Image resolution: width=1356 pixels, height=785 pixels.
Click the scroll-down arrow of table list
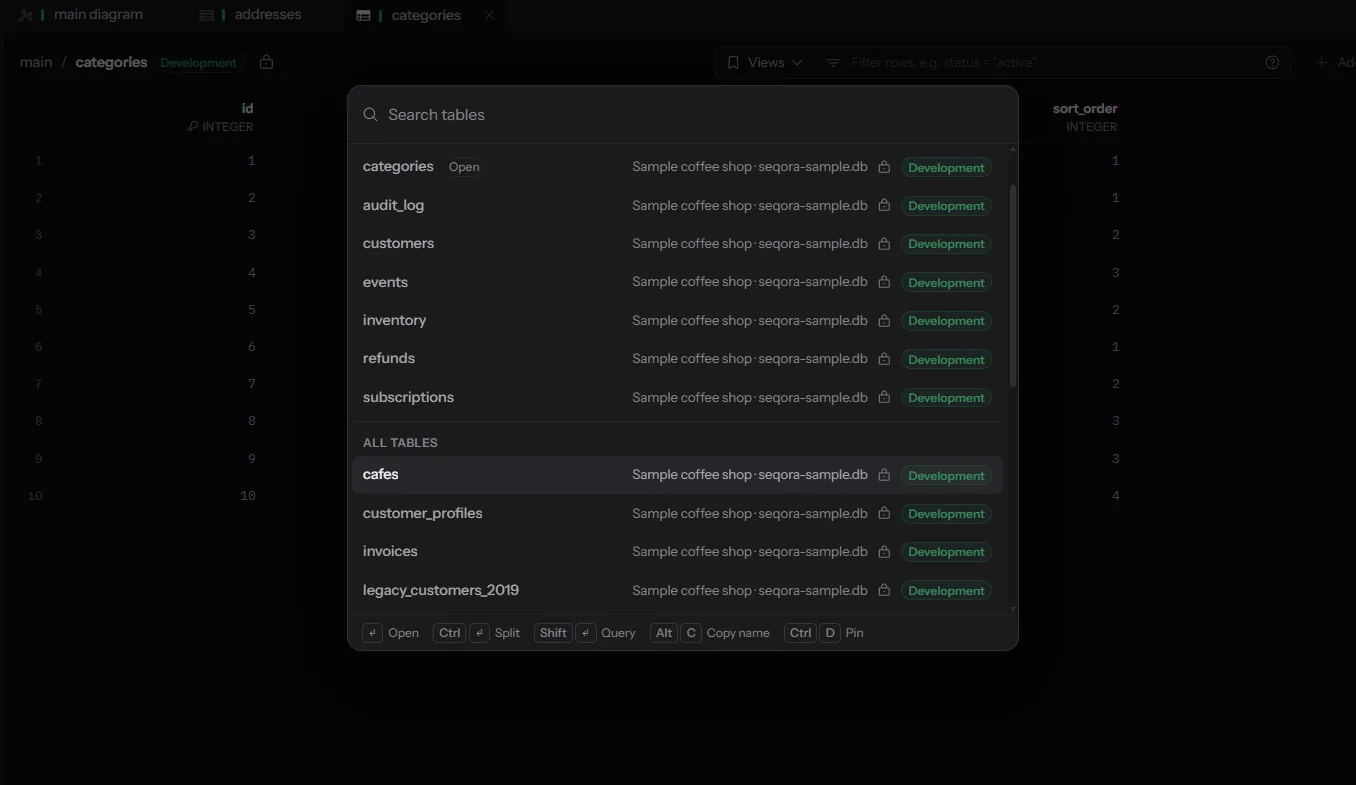(x=1013, y=608)
